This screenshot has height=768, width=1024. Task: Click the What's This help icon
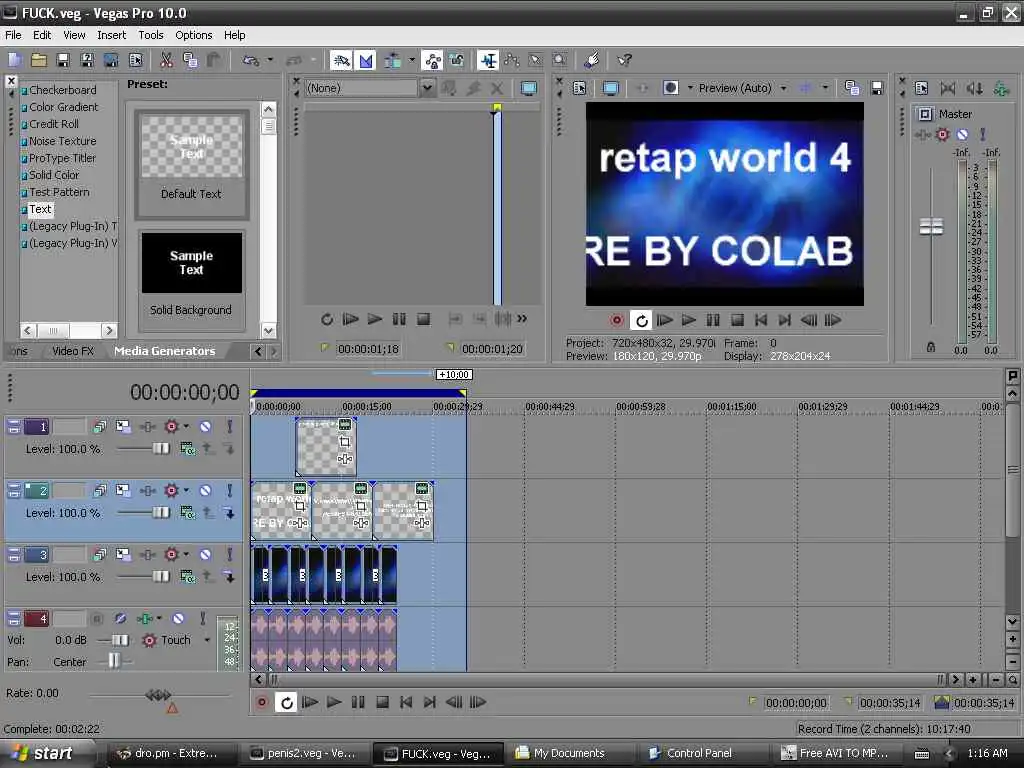point(624,60)
